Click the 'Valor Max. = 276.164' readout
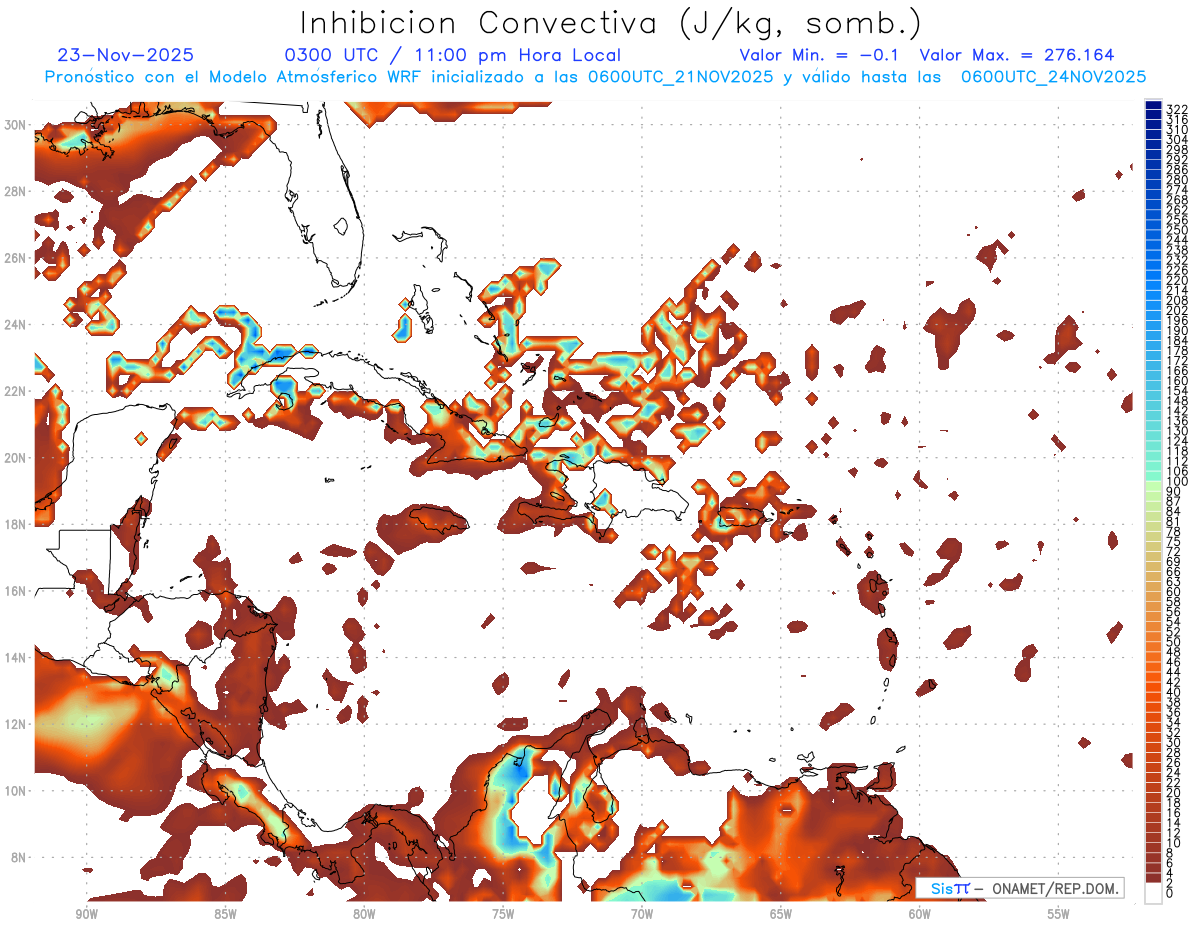 coord(1017,55)
